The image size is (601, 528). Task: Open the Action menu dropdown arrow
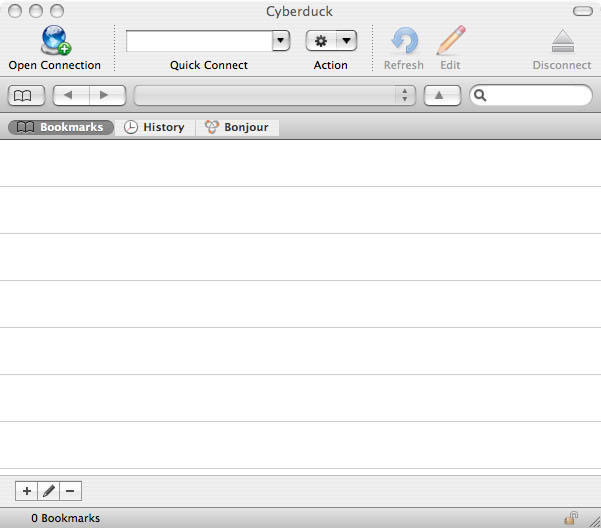(346, 41)
